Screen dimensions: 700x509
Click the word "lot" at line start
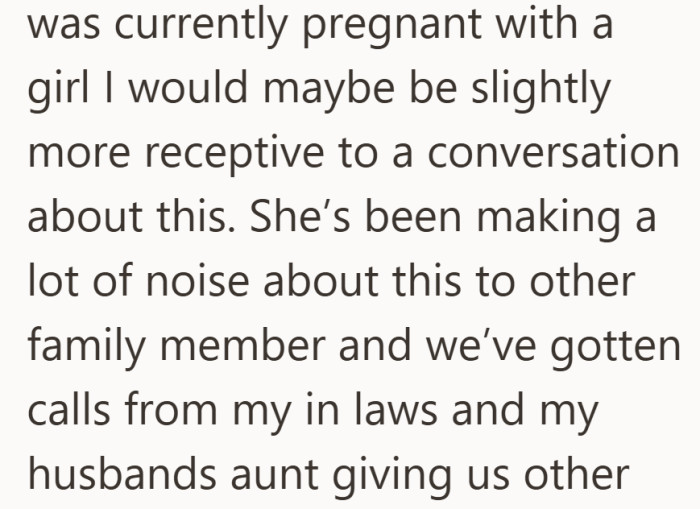pyautogui.click(x=52, y=281)
